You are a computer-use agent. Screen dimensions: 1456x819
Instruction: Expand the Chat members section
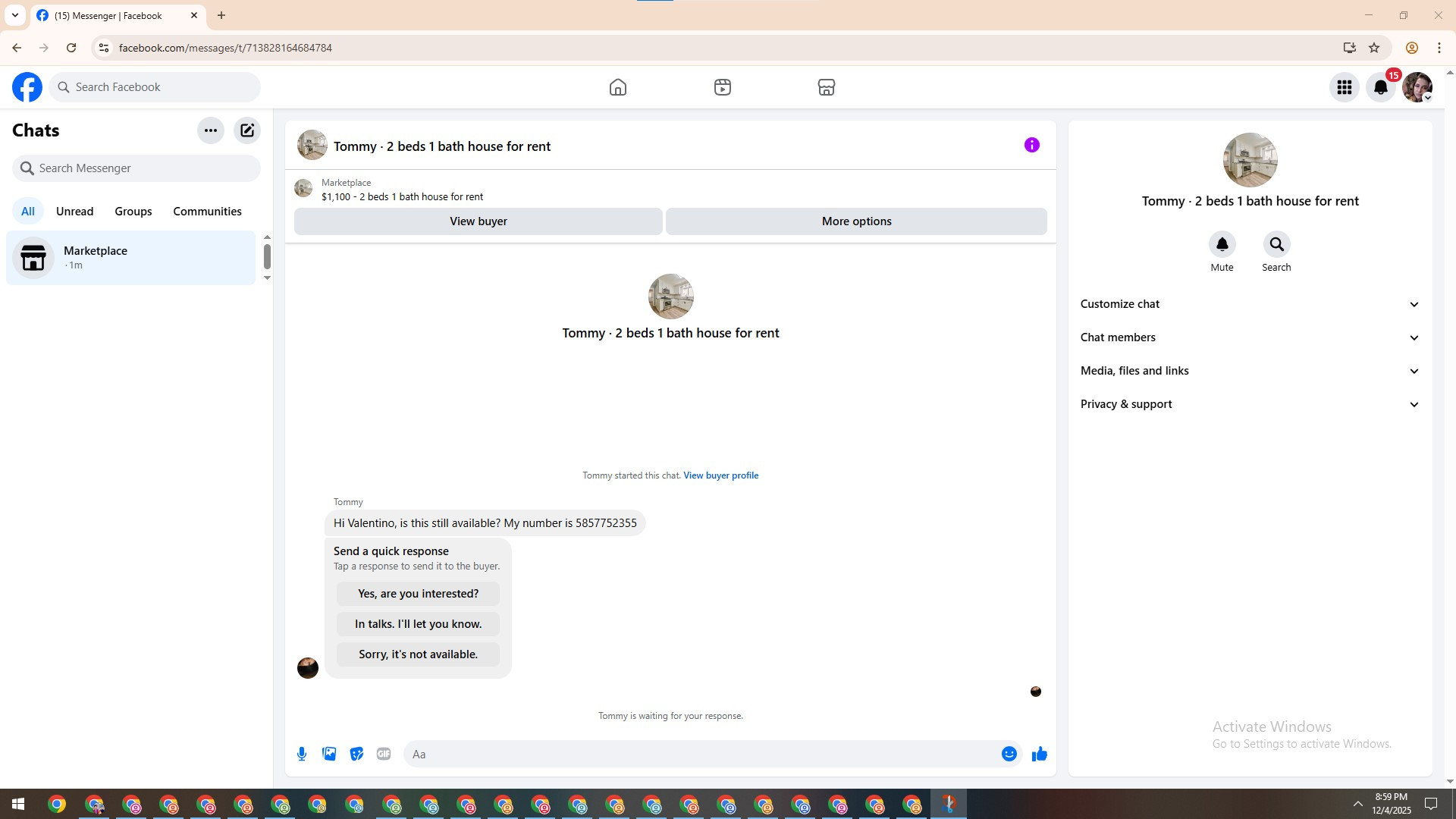pyautogui.click(x=1249, y=337)
